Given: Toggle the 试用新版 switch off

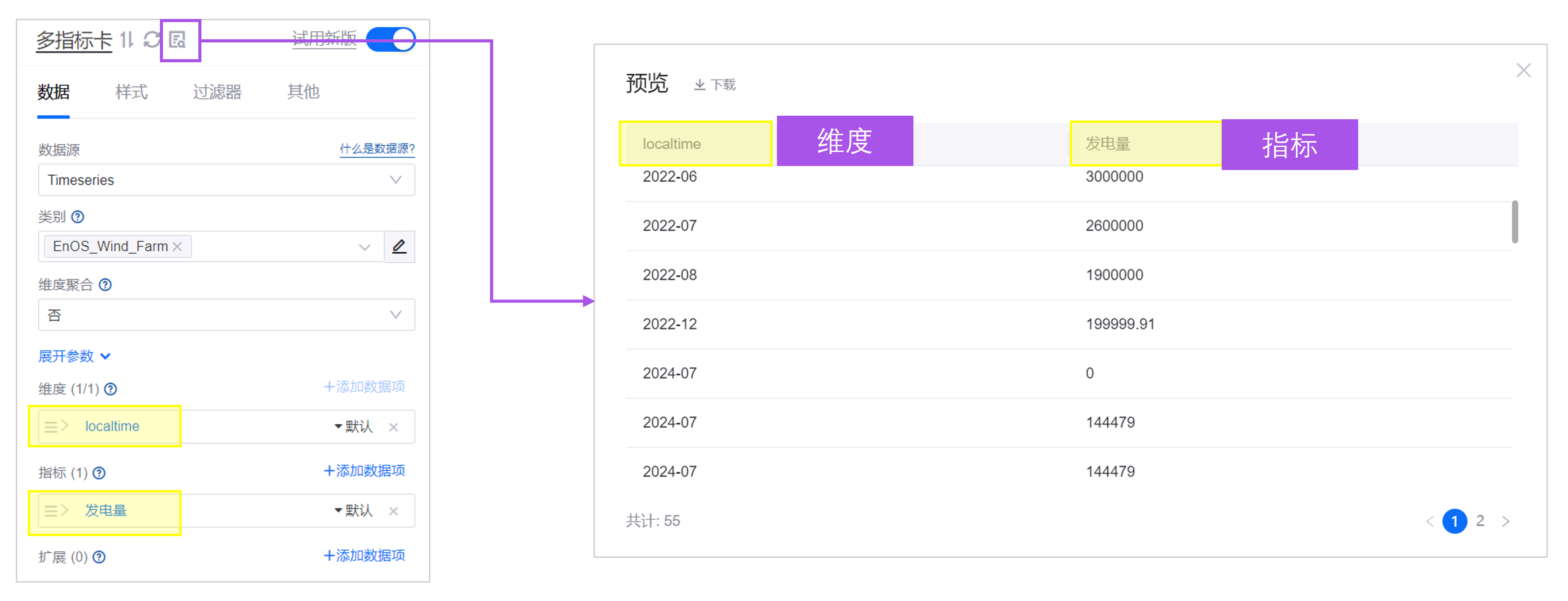Looking at the screenshot, I should tap(391, 40).
